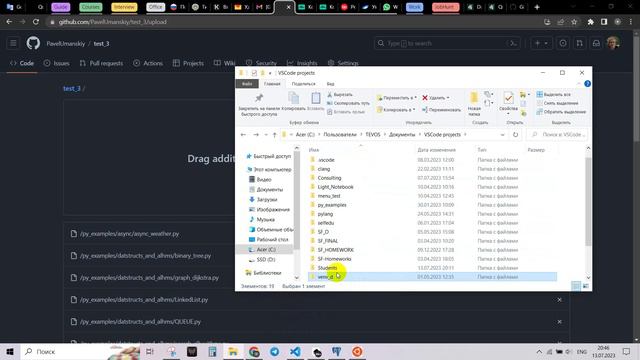This screenshot has height=360, width=640.
Task: Click Пользователи in the address breadcrumb
Action: pyautogui.click(x=340, y=135)
